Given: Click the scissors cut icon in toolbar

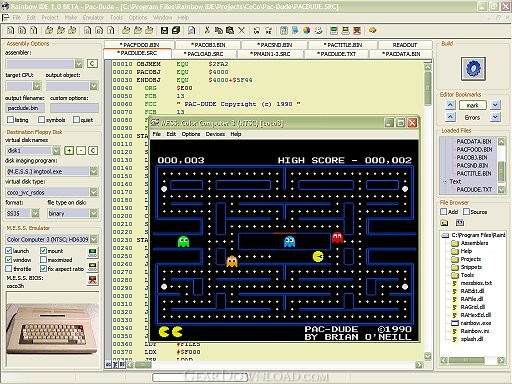Looking at the screenshot, I should coord(207,31).
